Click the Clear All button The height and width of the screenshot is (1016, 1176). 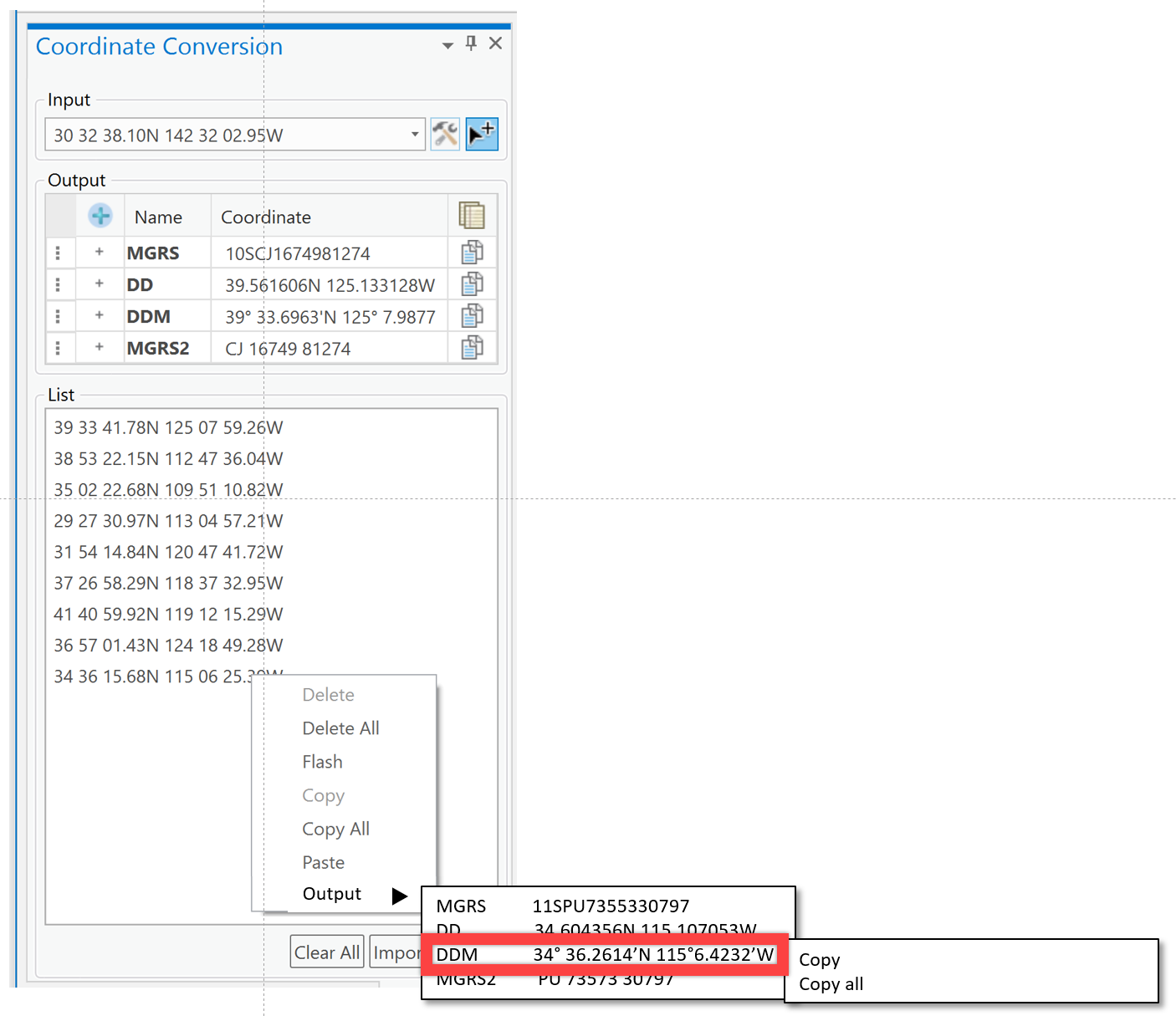point(327,952)
